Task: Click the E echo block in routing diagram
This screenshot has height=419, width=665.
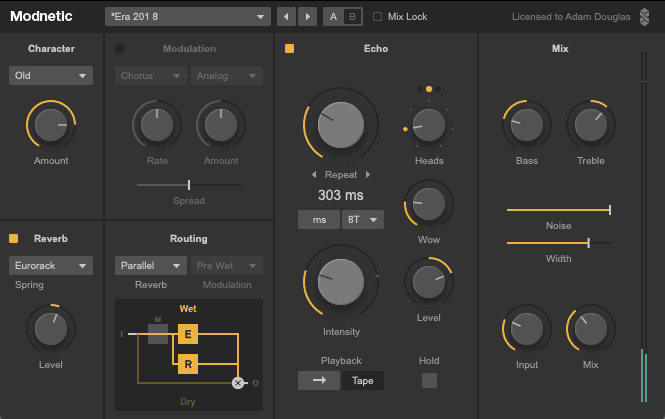Action: tap(188, 334)
